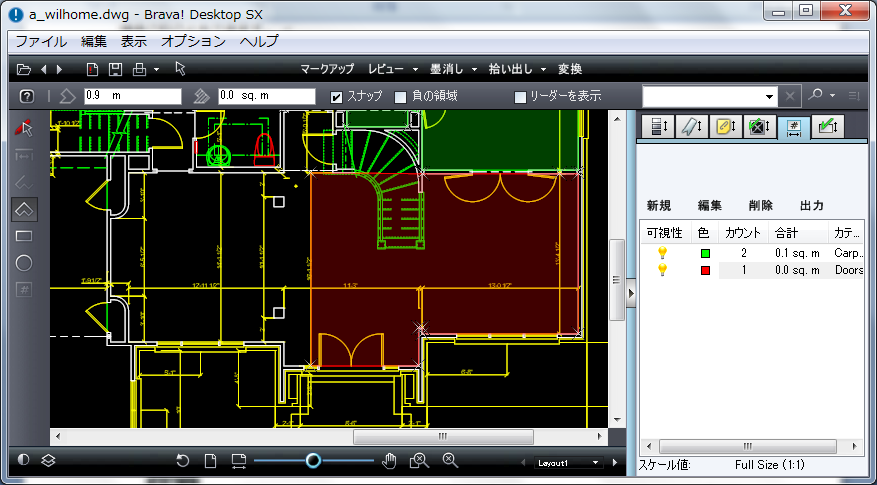Open the green checkmark review panel tab

pos(827,126)
